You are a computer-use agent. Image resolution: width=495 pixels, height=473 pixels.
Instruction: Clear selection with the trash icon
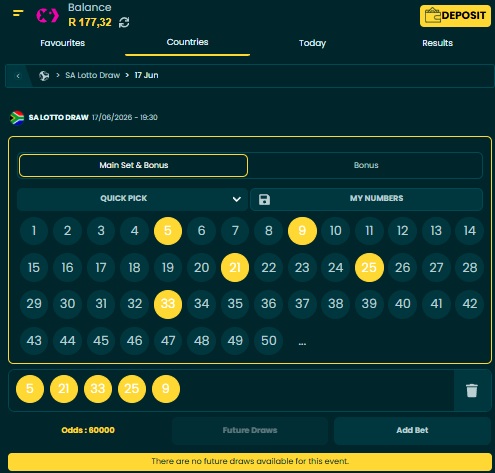tap(472, 390)
